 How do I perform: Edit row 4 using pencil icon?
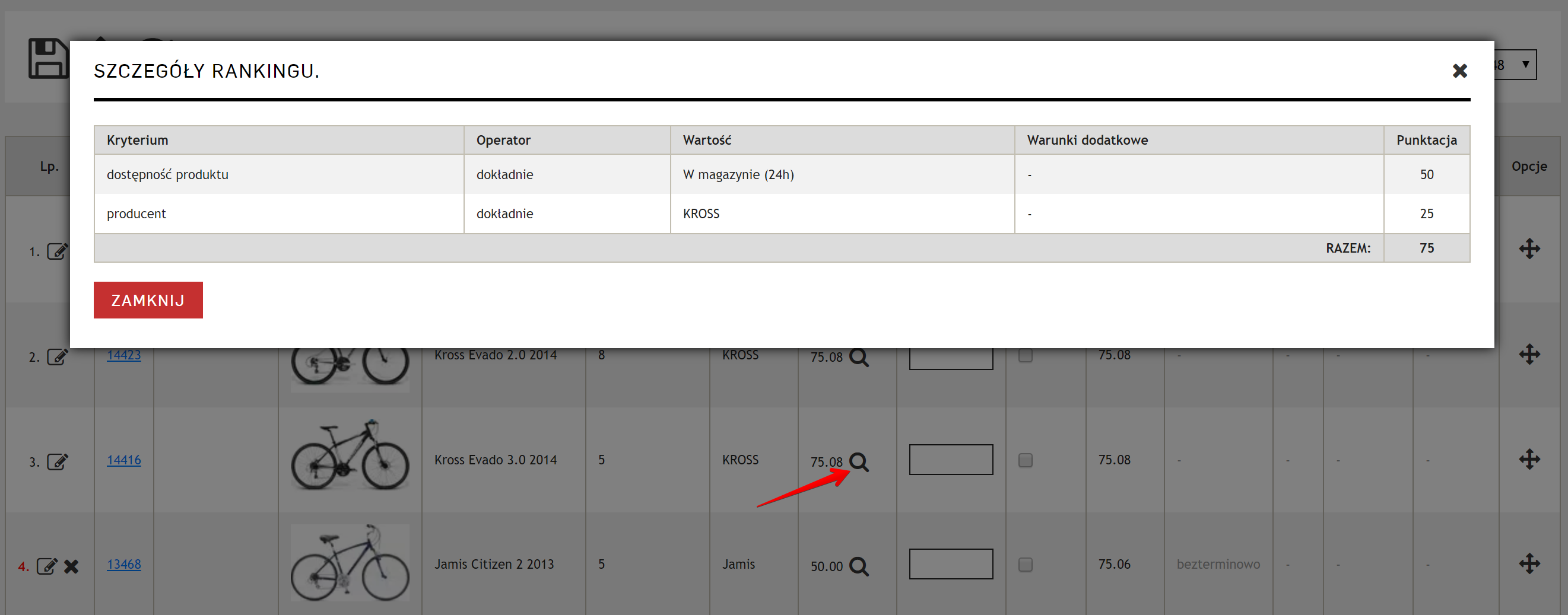[47, 566]
